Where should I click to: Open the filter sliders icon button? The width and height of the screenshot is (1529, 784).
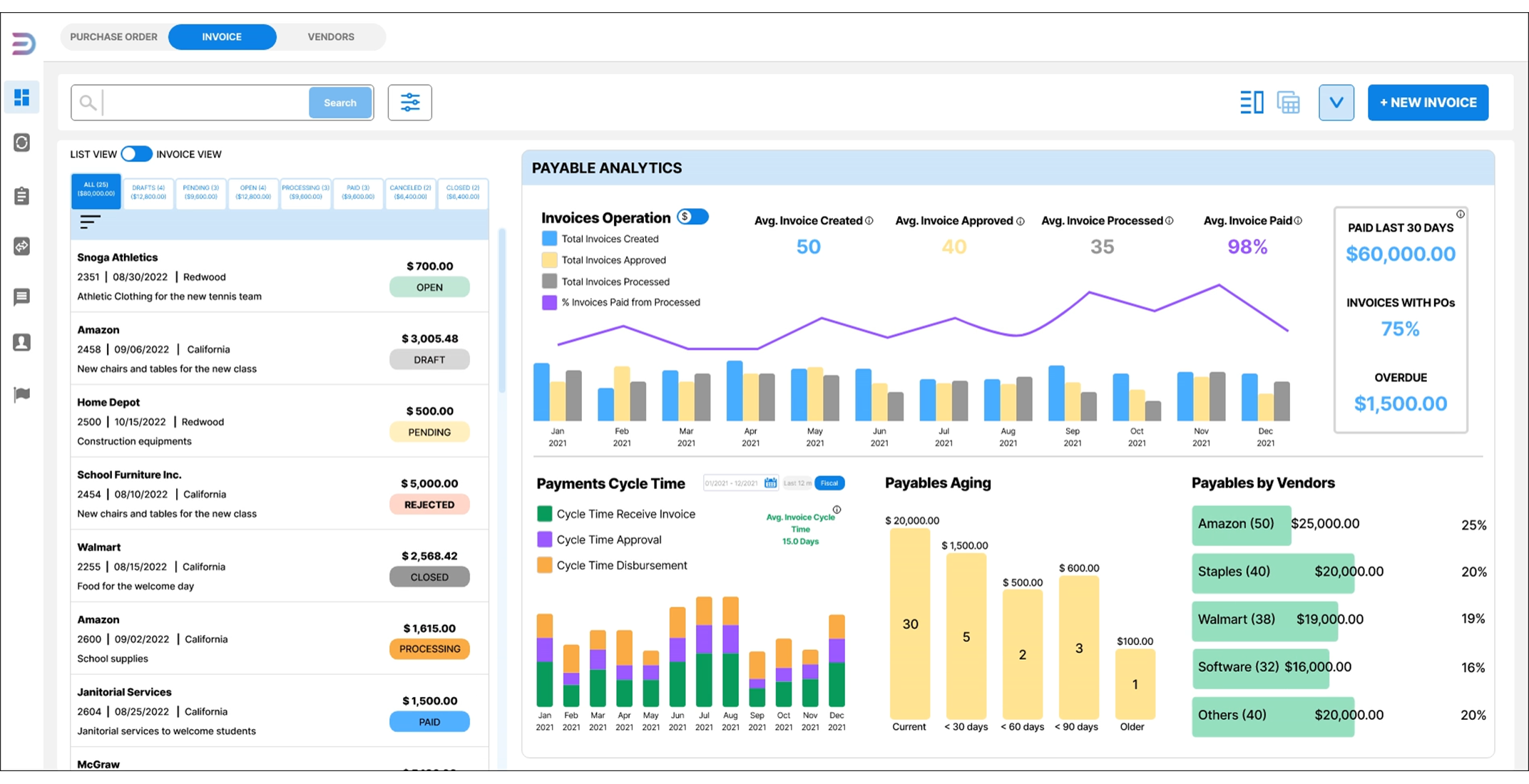point(410,103)
